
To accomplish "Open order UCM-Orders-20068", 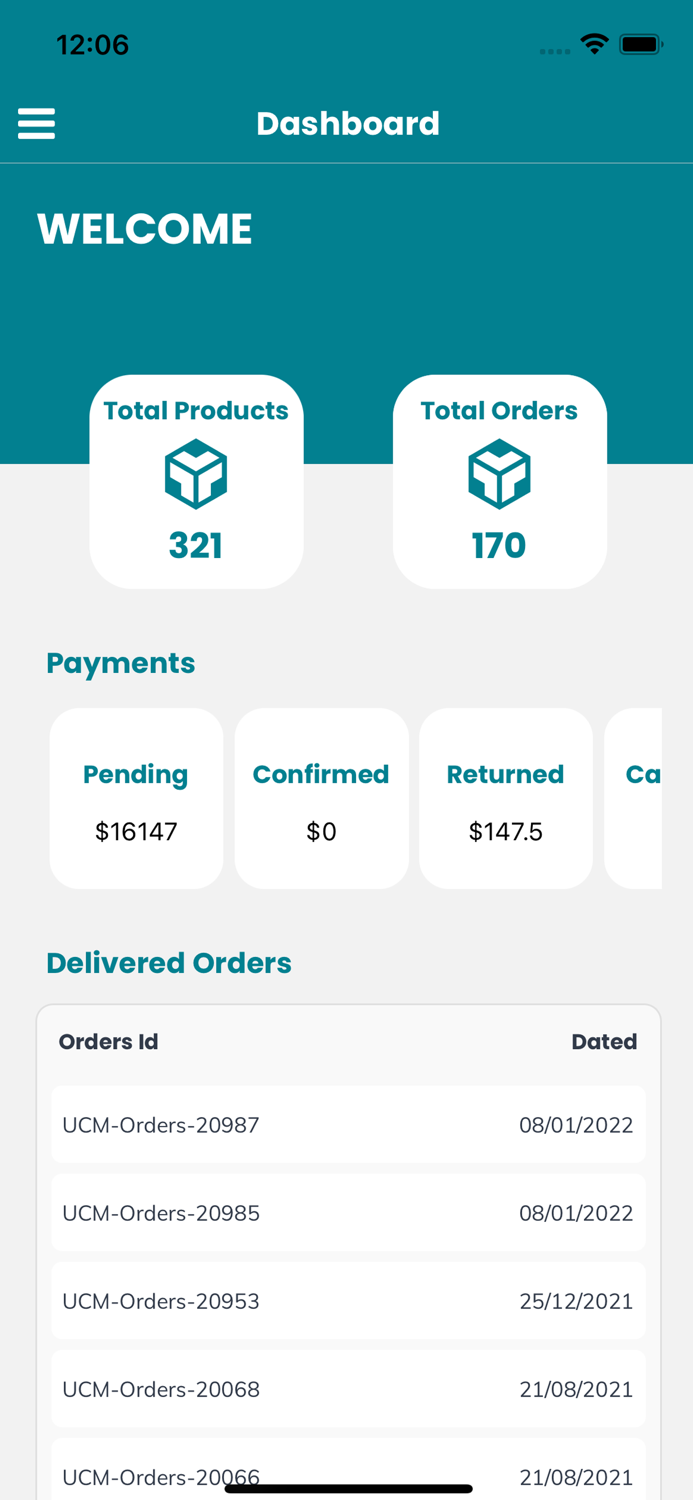I will 348,1389.
